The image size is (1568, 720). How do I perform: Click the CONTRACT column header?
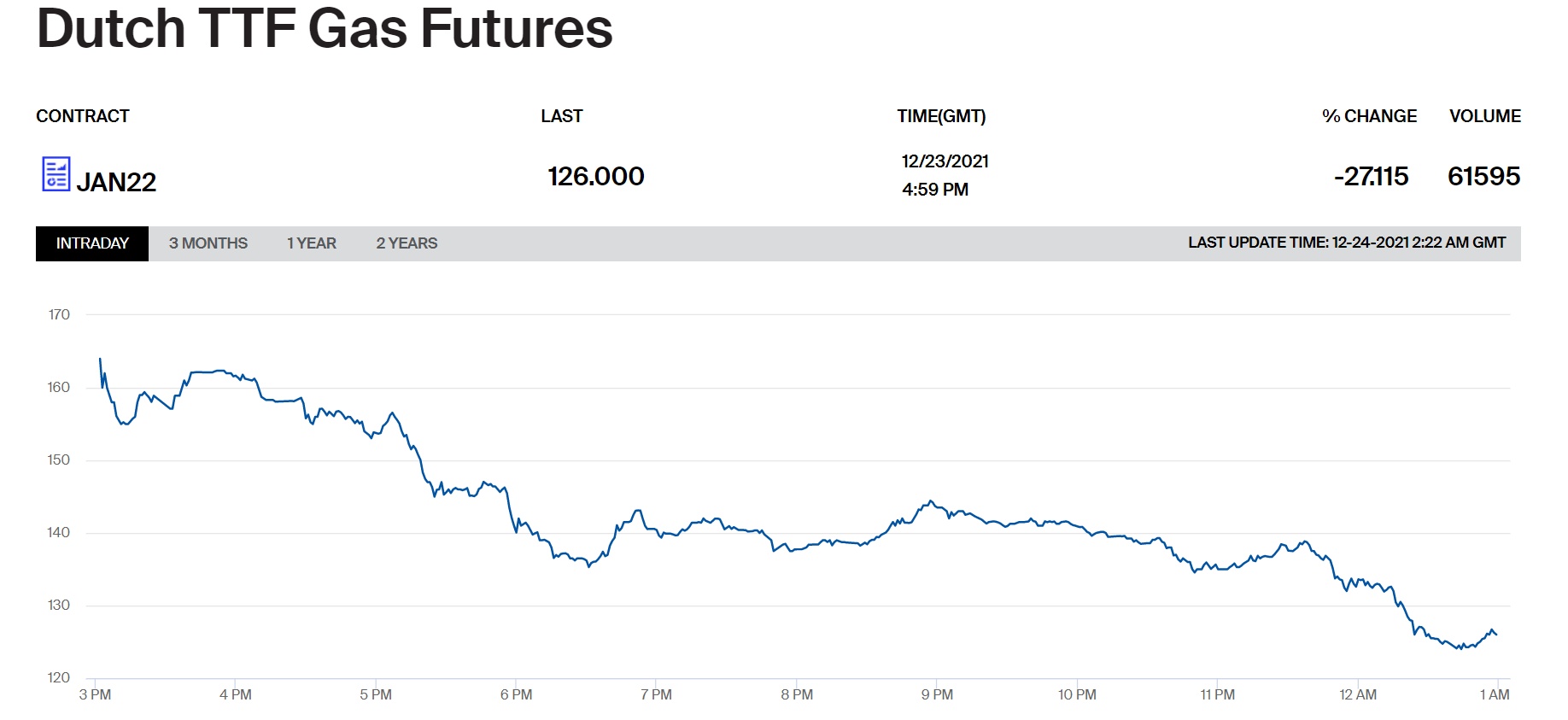[x=83, y=116]
